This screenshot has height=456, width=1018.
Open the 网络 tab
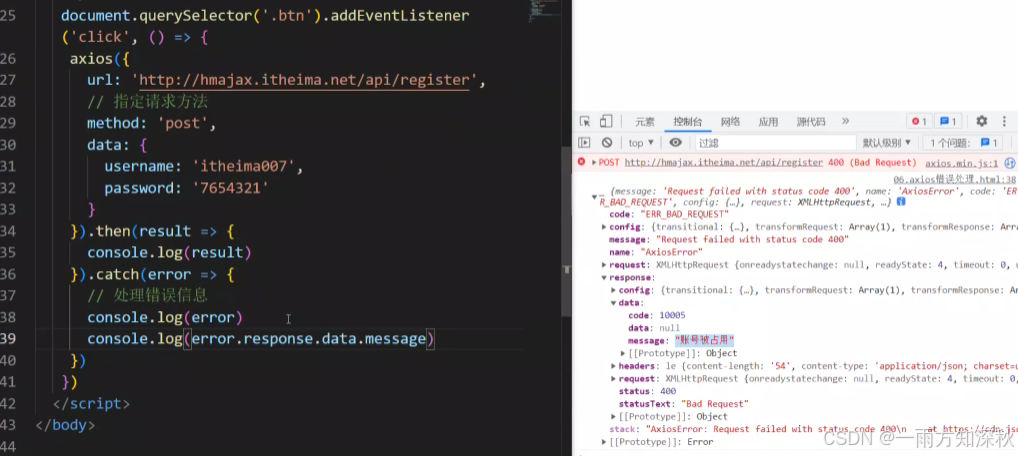coord(730,121)
